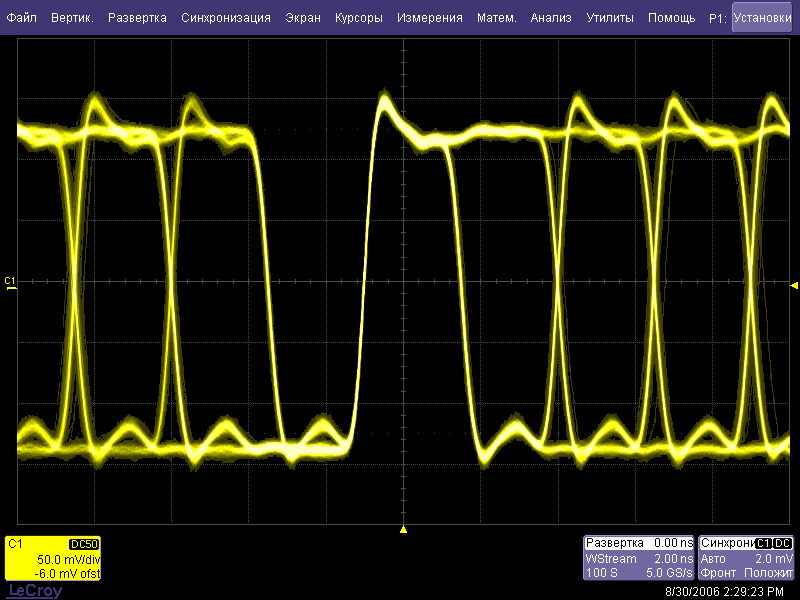Open the Экран display menu
The width and height of the screenshot is (800, 600).
pyautogui.click(x=303, y=18)
